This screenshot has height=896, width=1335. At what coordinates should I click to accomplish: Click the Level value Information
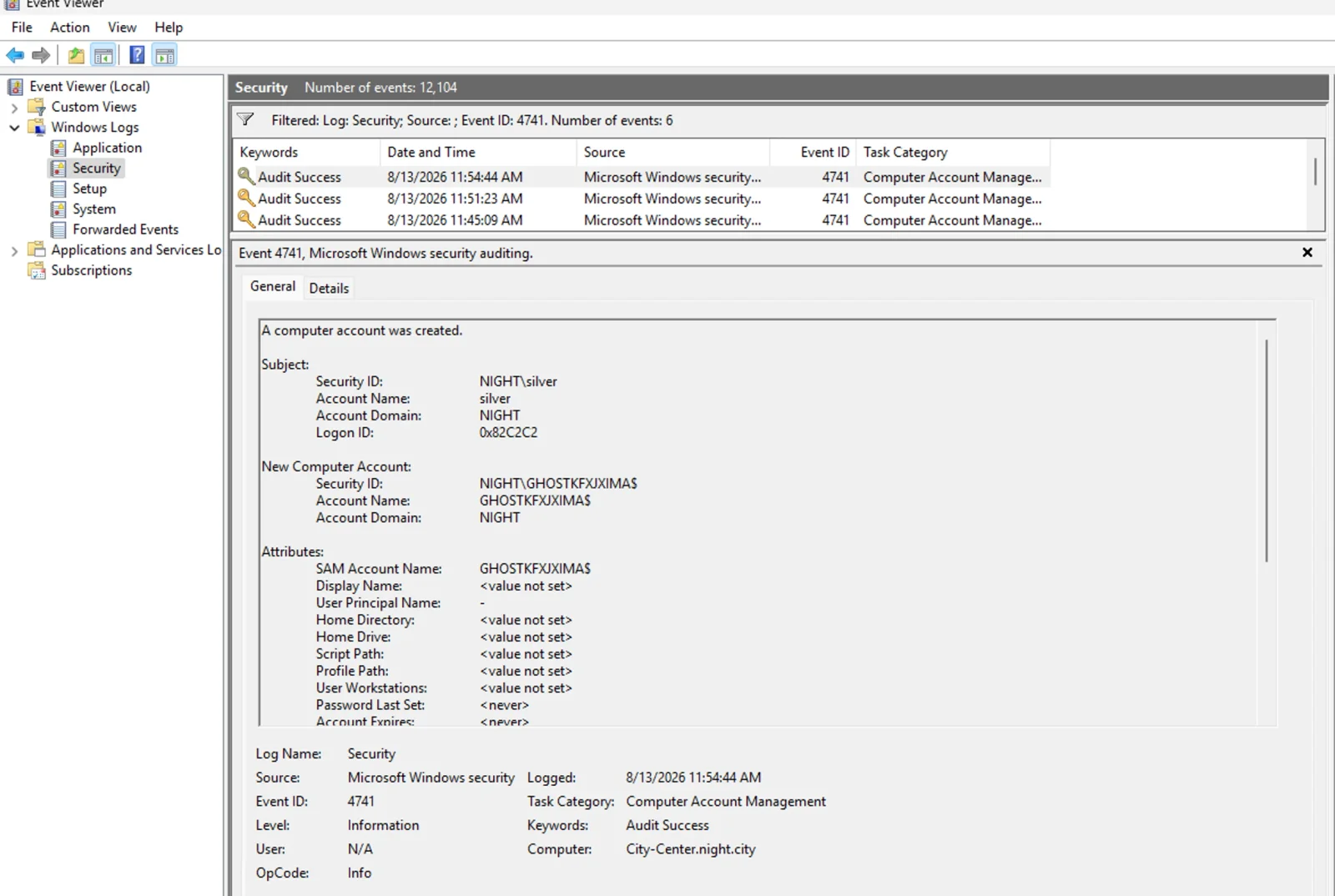coord(383,825)
